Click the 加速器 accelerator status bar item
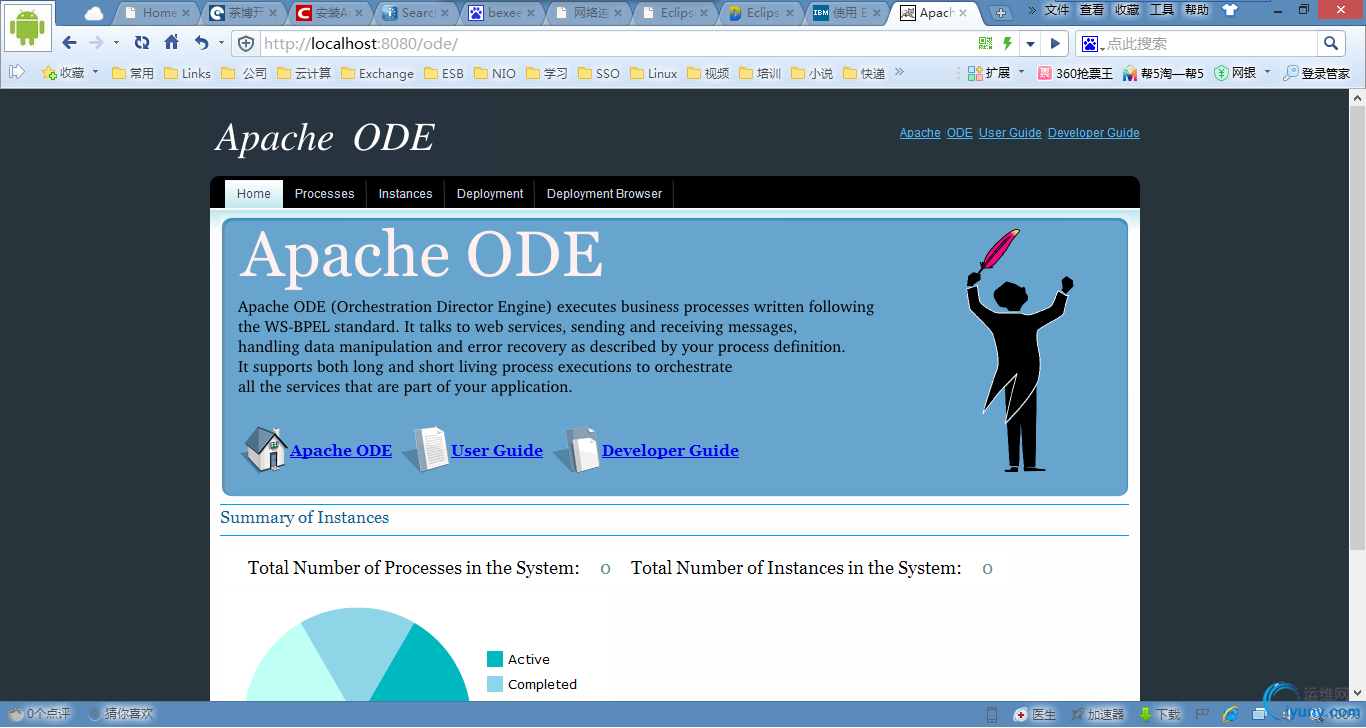Screen dimensions: 1366x728 [x=1097, y=714]
